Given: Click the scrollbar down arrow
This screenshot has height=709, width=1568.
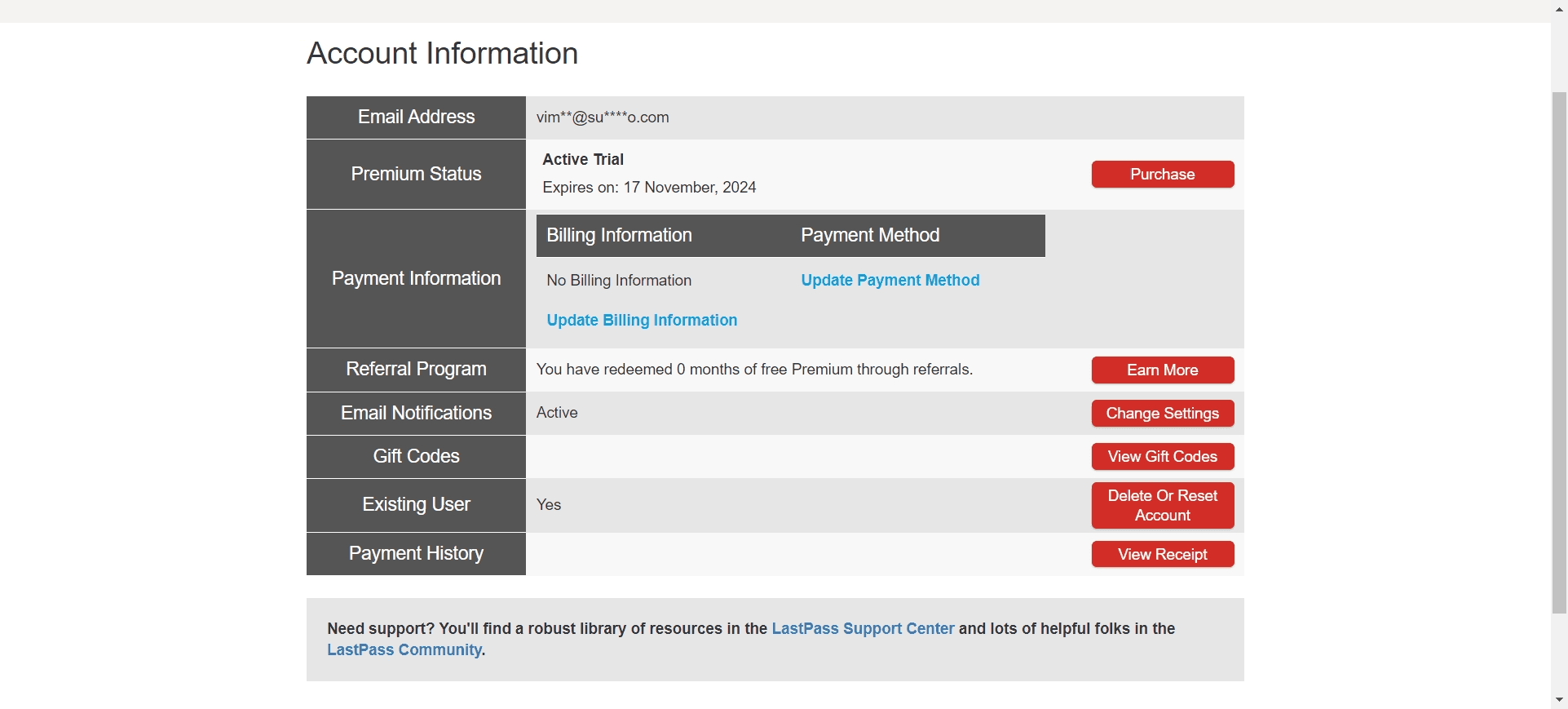Looking at the screenshot, I should 1559,700.
